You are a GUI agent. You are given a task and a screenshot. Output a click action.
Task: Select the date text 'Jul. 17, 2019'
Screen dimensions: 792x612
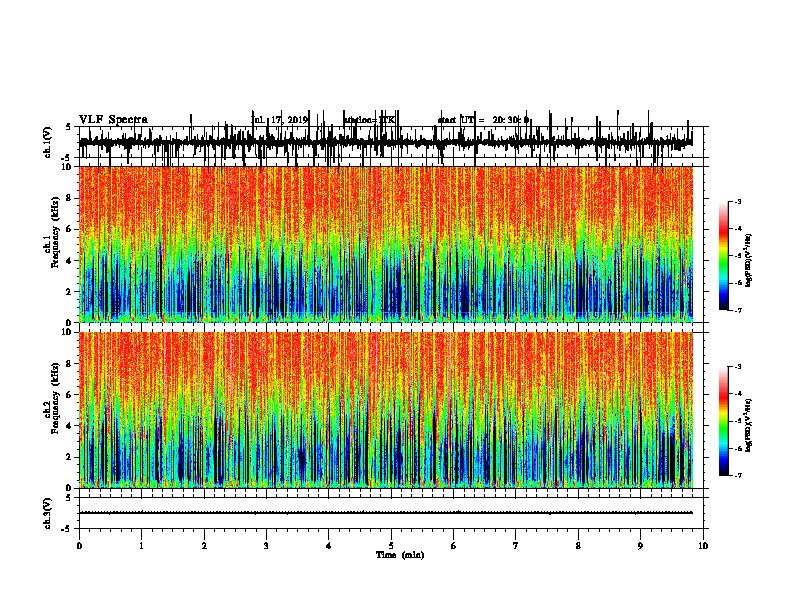pos(279,120)
